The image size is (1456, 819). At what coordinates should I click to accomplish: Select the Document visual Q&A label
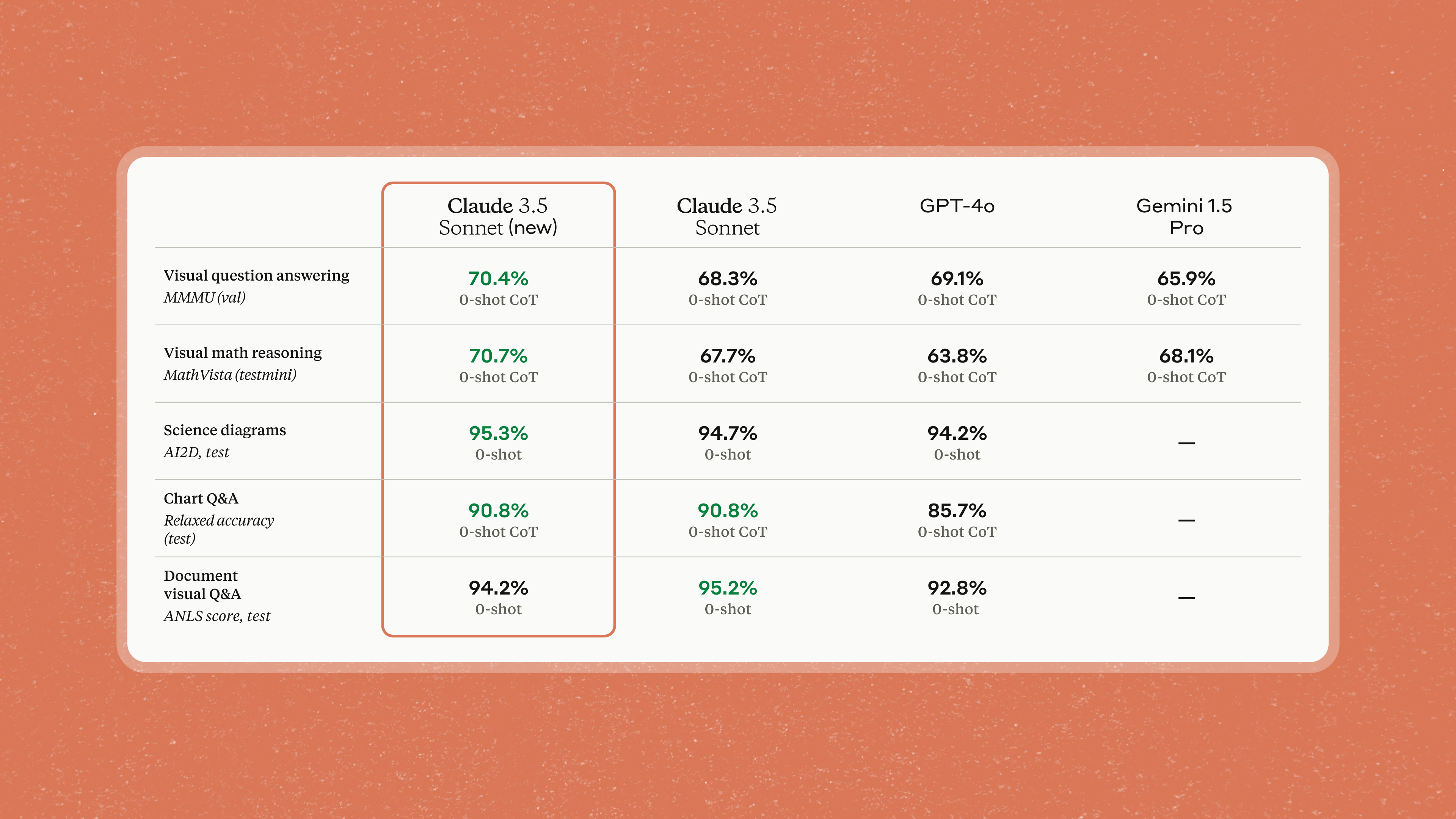[202, 584]
